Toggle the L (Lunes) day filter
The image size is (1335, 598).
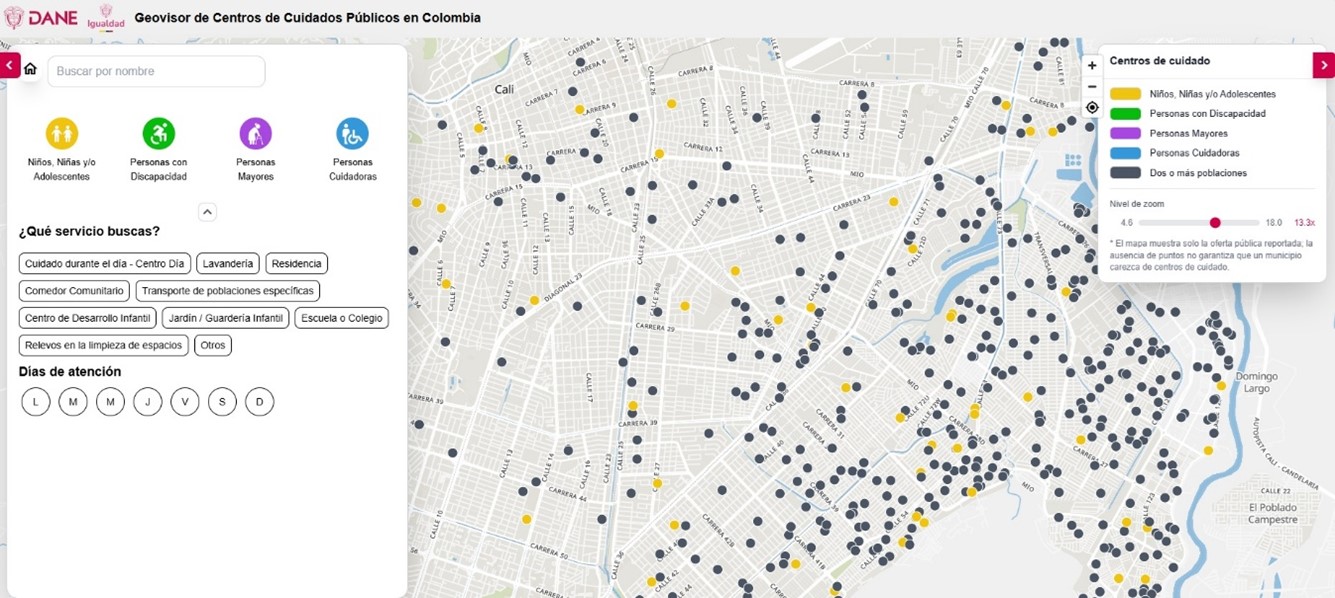point(35,401)
